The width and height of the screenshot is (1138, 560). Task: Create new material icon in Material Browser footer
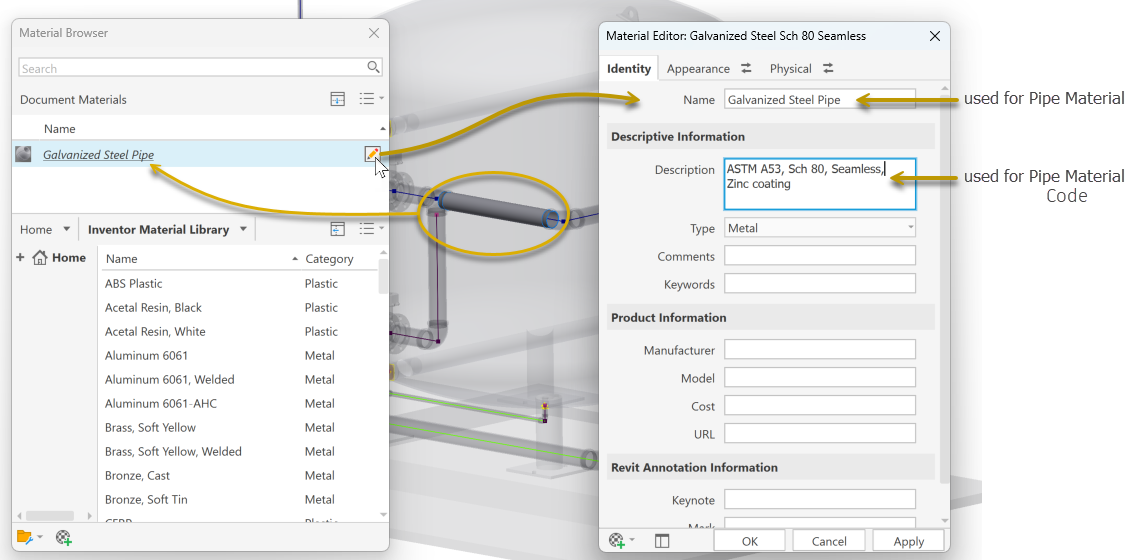coord(64,538)
